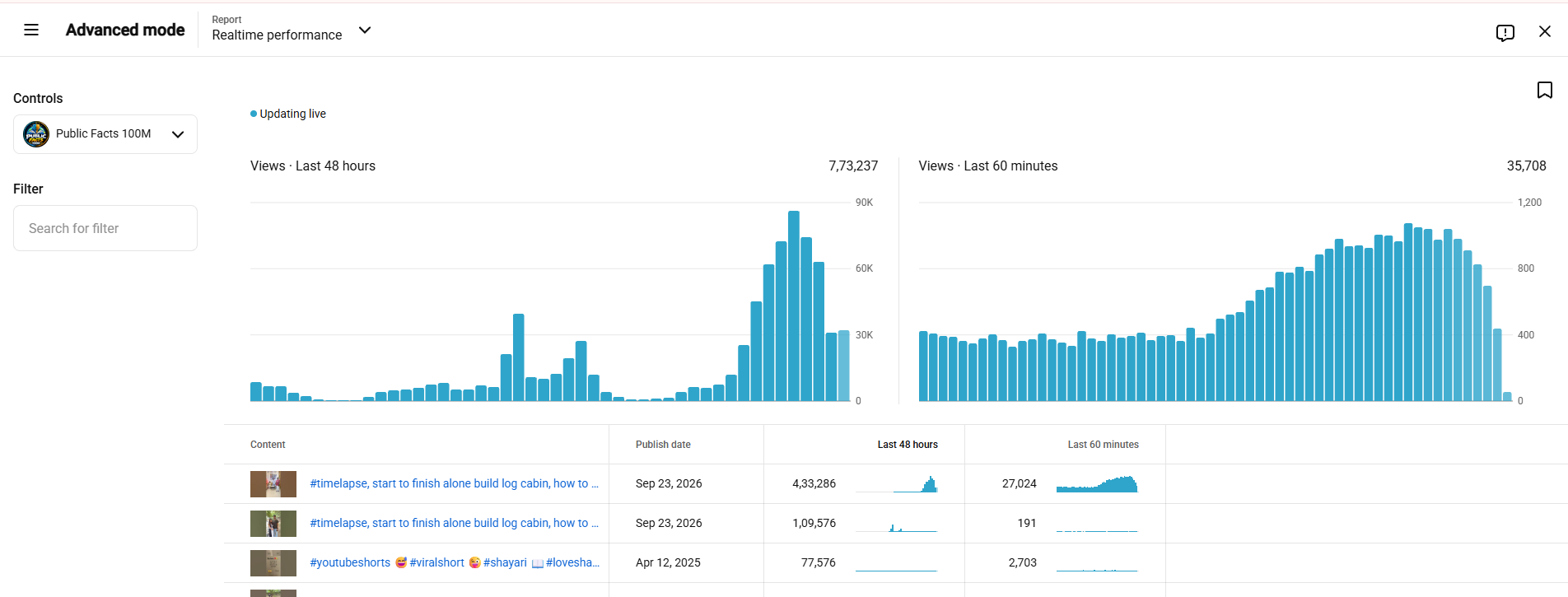Select the Apr 12, 2025 publish date
Viewport: 1568px width, 597px height.
(x=668, y=562)
